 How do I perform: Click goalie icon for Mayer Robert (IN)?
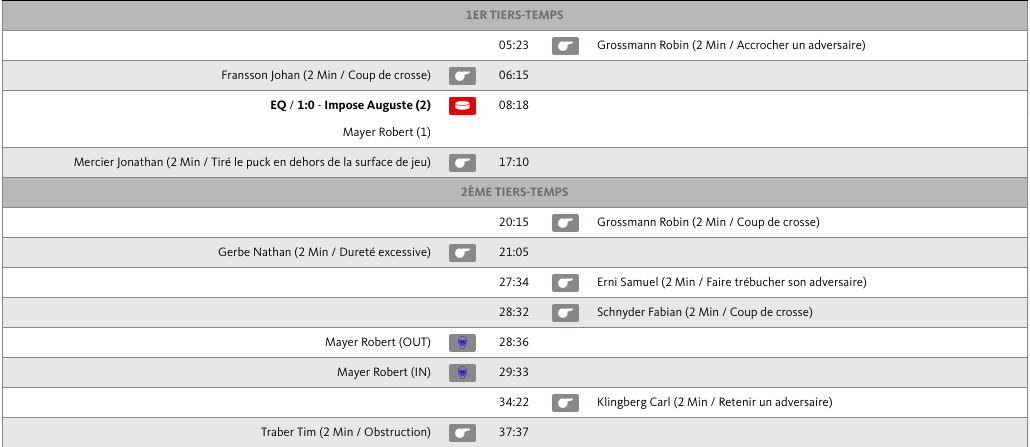coord(462,373)
